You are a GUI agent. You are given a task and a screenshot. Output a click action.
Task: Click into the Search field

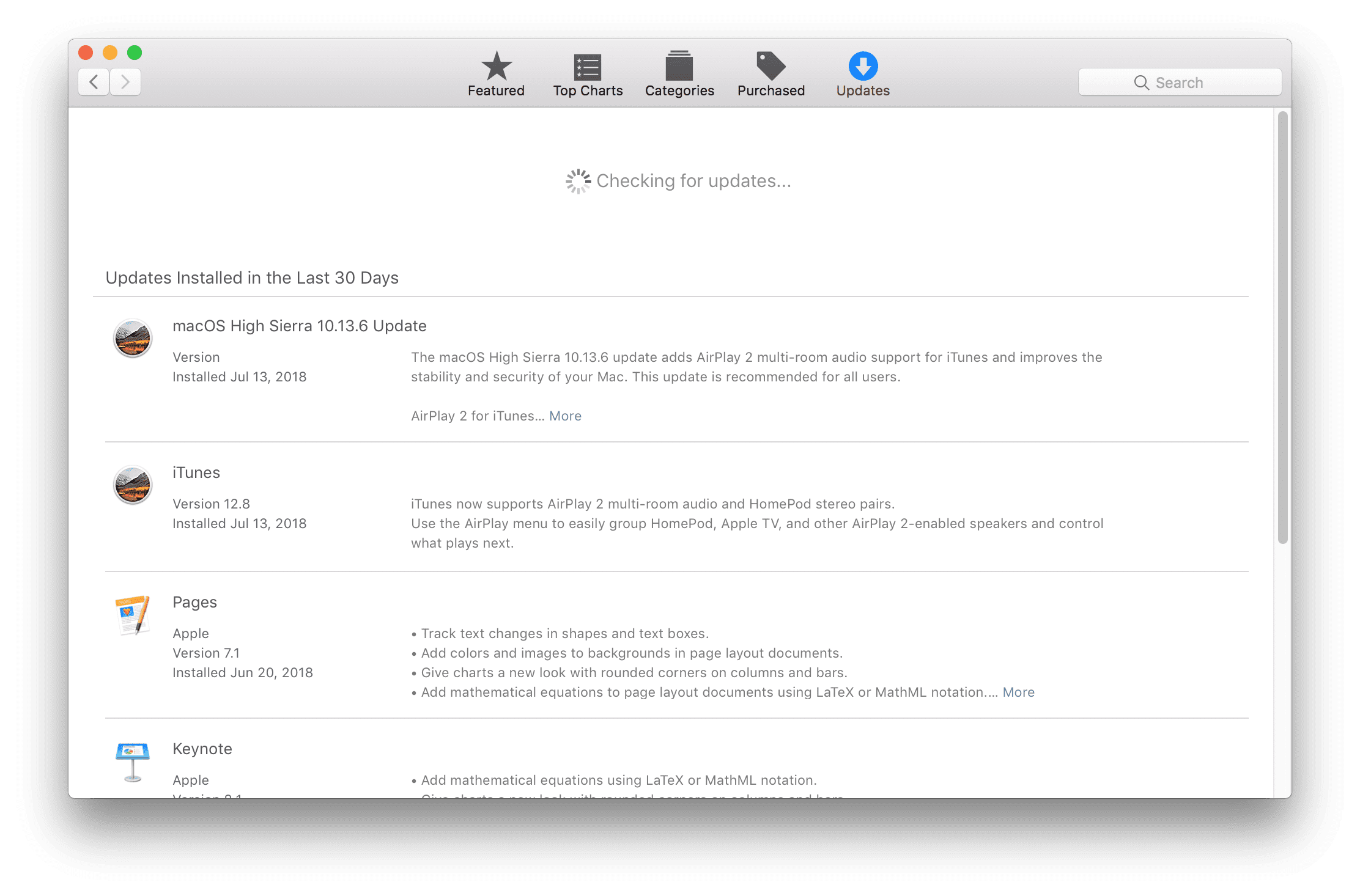coord(1180,83)
